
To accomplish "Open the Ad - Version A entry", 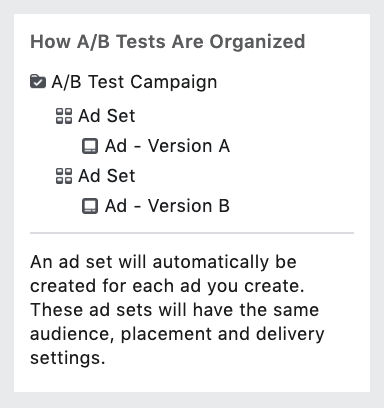I will point(167,146).
